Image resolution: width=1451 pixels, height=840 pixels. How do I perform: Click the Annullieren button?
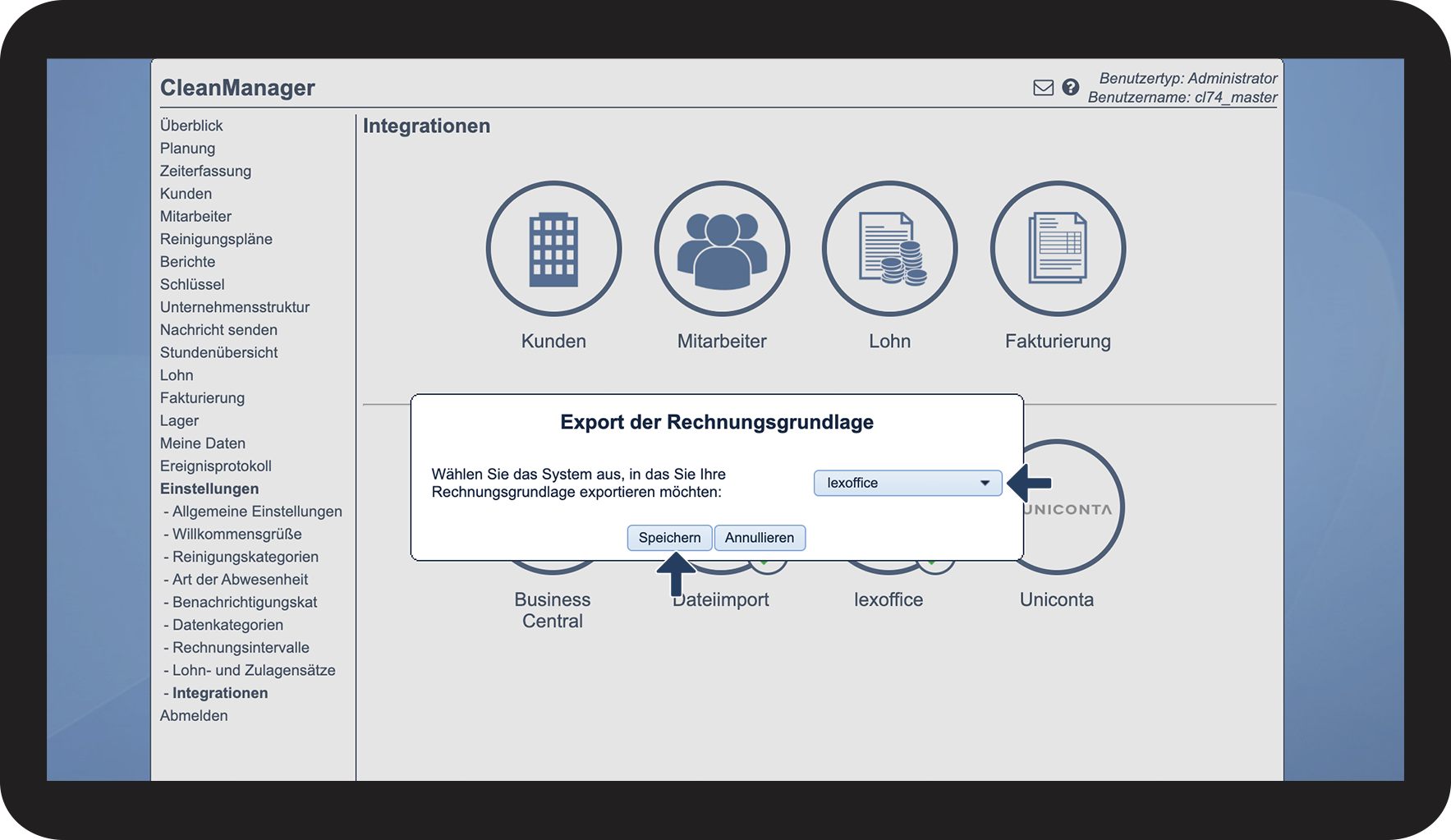[760, 538]
